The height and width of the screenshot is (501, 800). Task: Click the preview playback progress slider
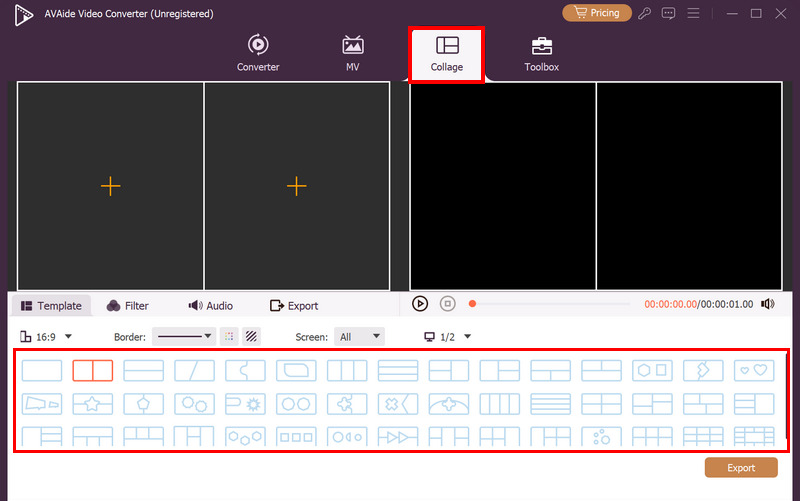(550, 304)
